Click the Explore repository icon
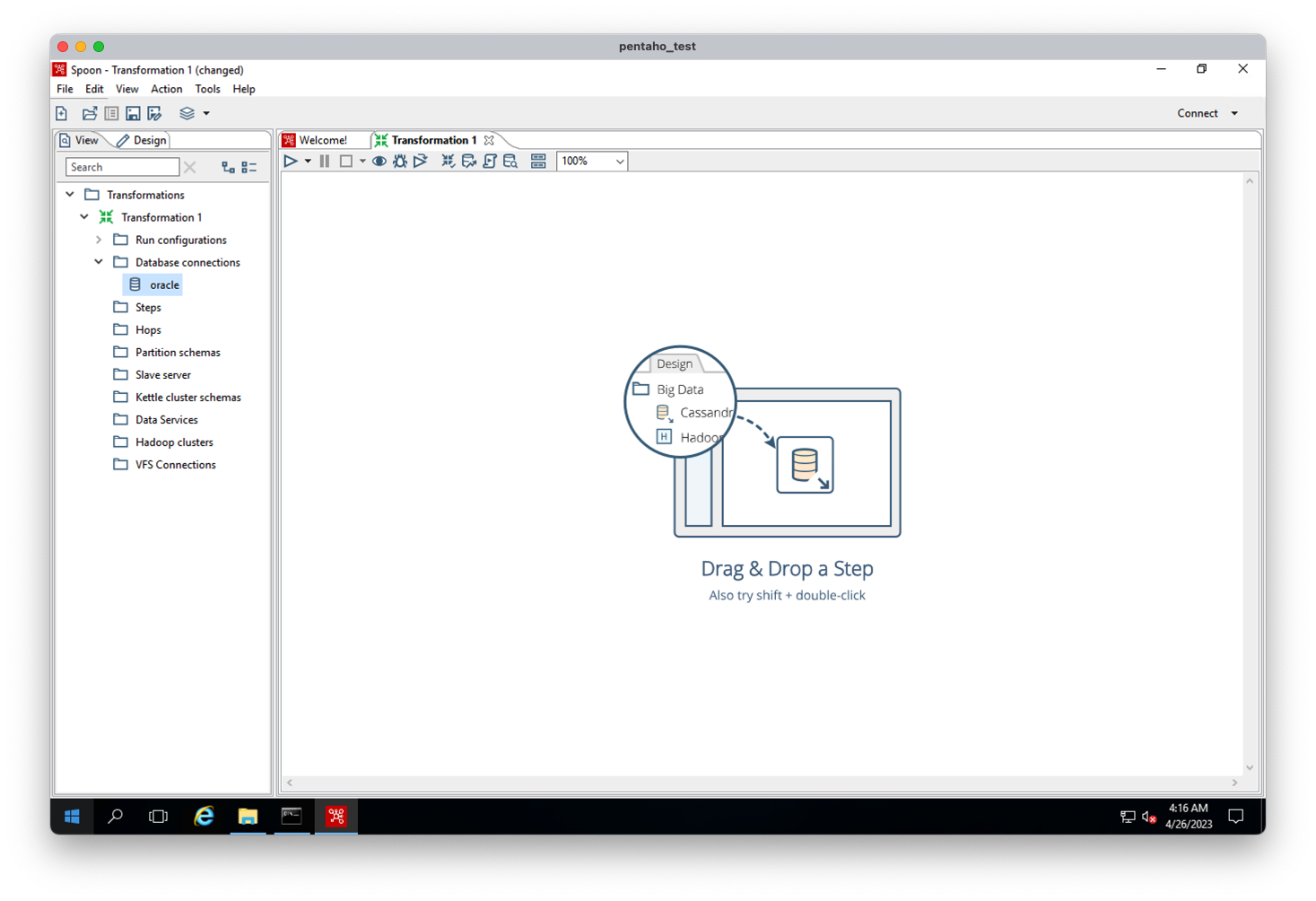The height and width of the screenshot is (901, 1316). coord(111,113)
